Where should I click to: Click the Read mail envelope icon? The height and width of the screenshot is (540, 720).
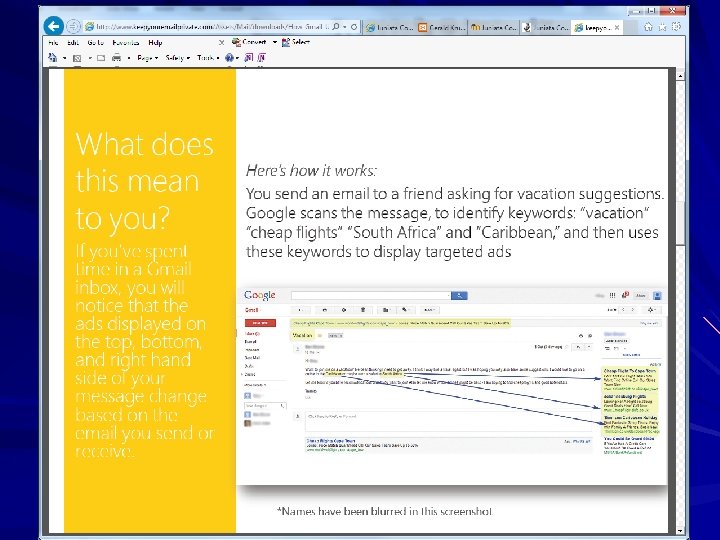pos(101,58)
